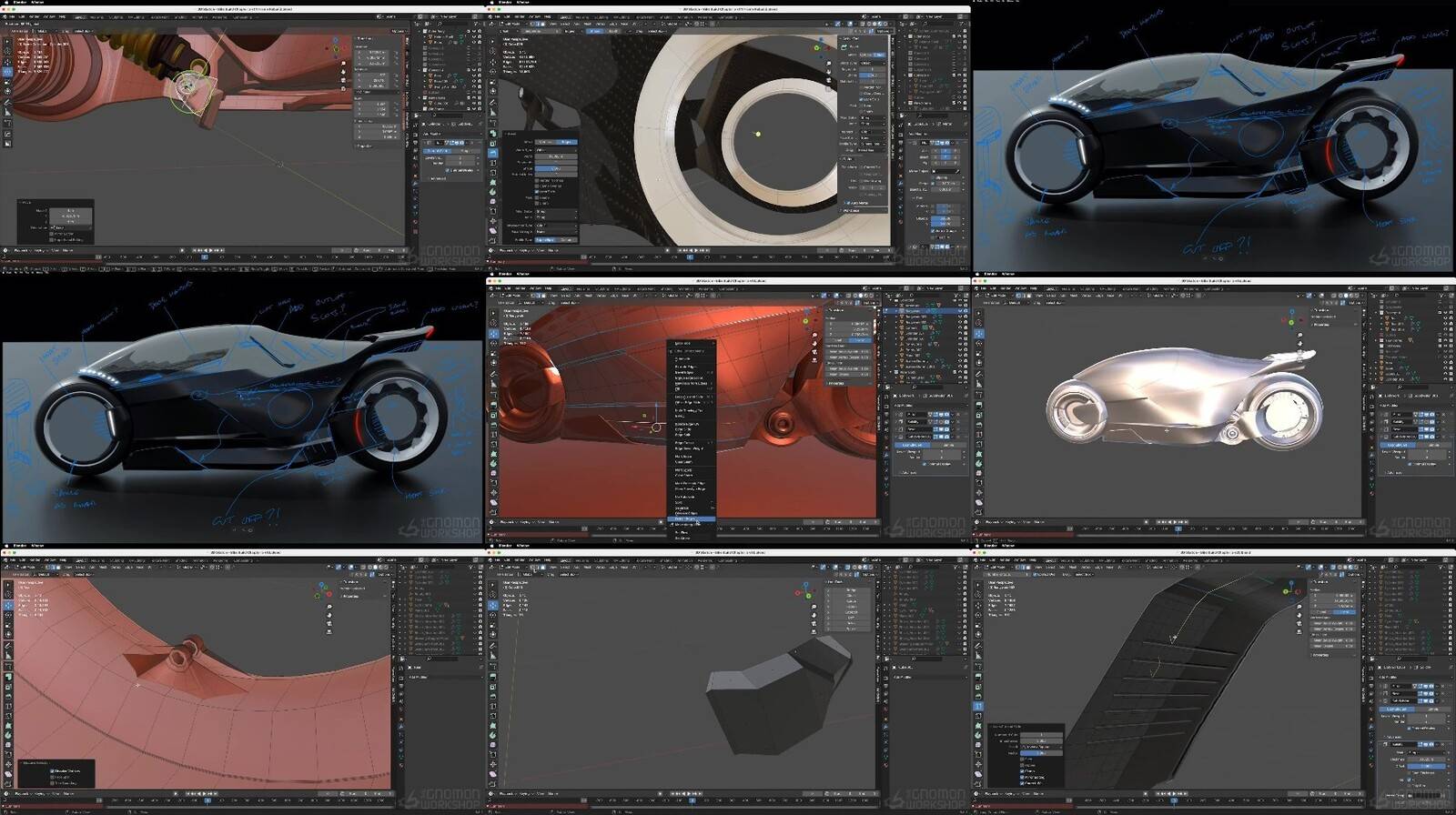Viewport: 1456px width, 815px height.
Task: Click the Move X field in the shock-absorber Move panel
Action: (71, 210)
